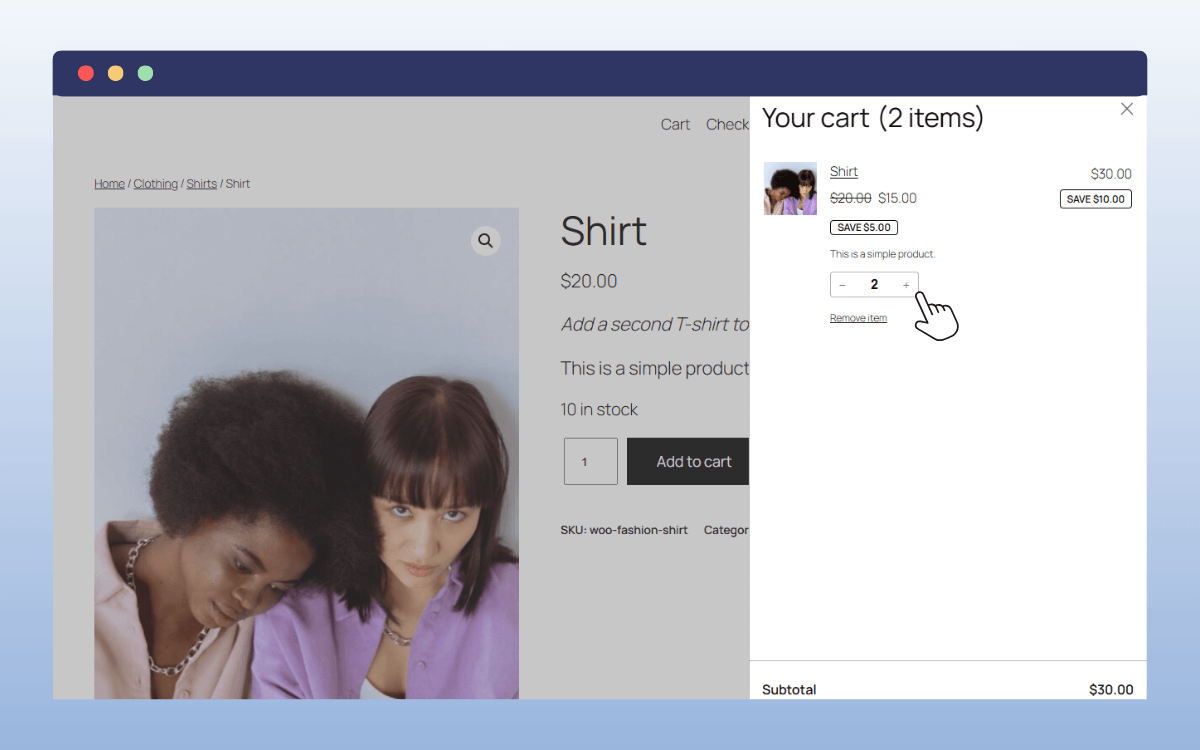Close the cart side panel
Image resolution: width=1200 pixels, height=750 pixels.
(x=1127, y=109)
